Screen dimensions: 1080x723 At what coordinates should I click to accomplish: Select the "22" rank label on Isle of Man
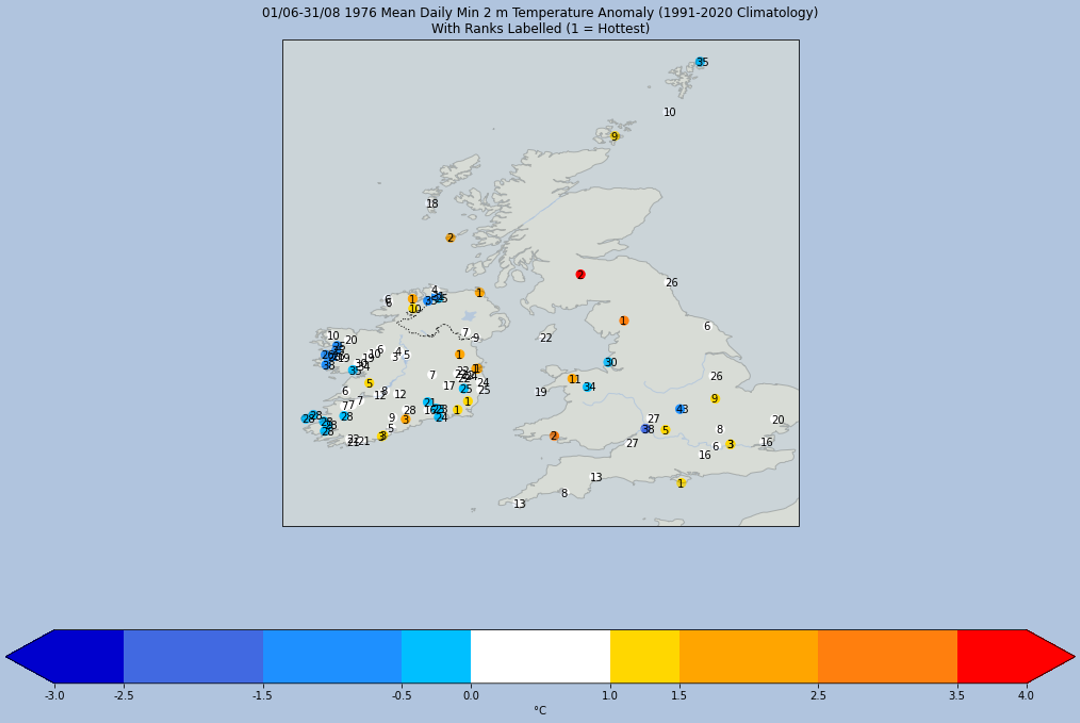(x=546, y=338)
